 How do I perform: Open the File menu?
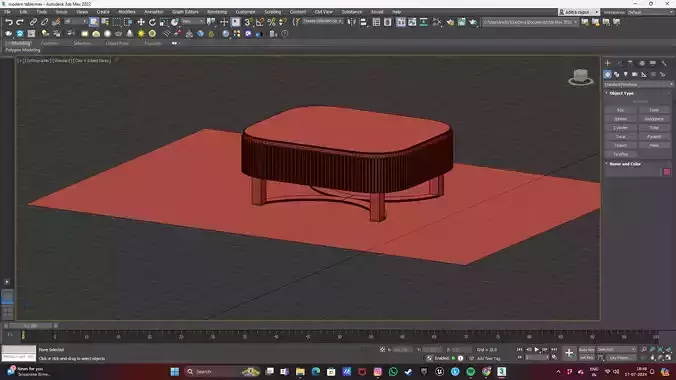pos(7,12)
